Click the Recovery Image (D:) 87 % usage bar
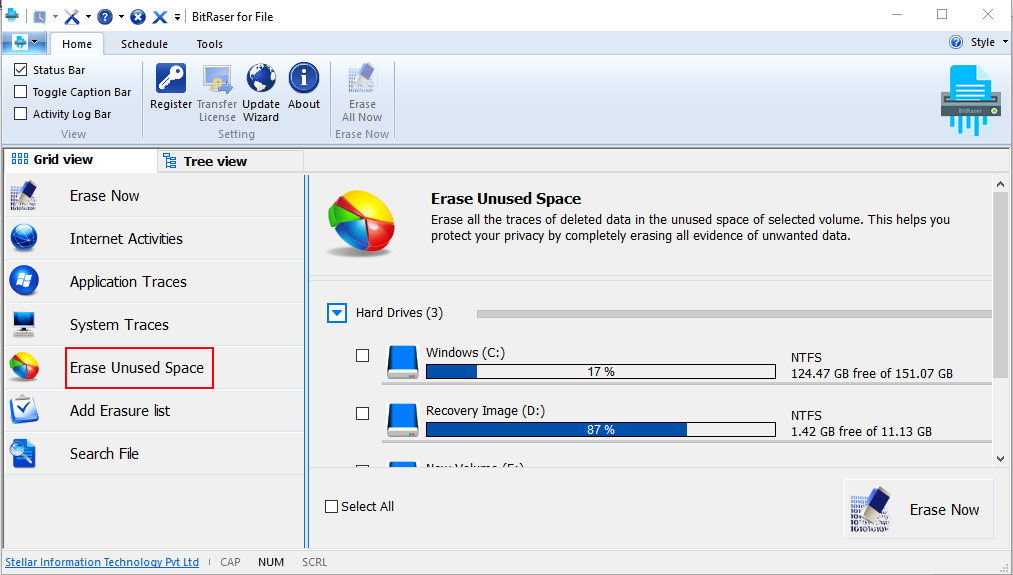Screen dimensions: 1013x575 coord(601,430)
